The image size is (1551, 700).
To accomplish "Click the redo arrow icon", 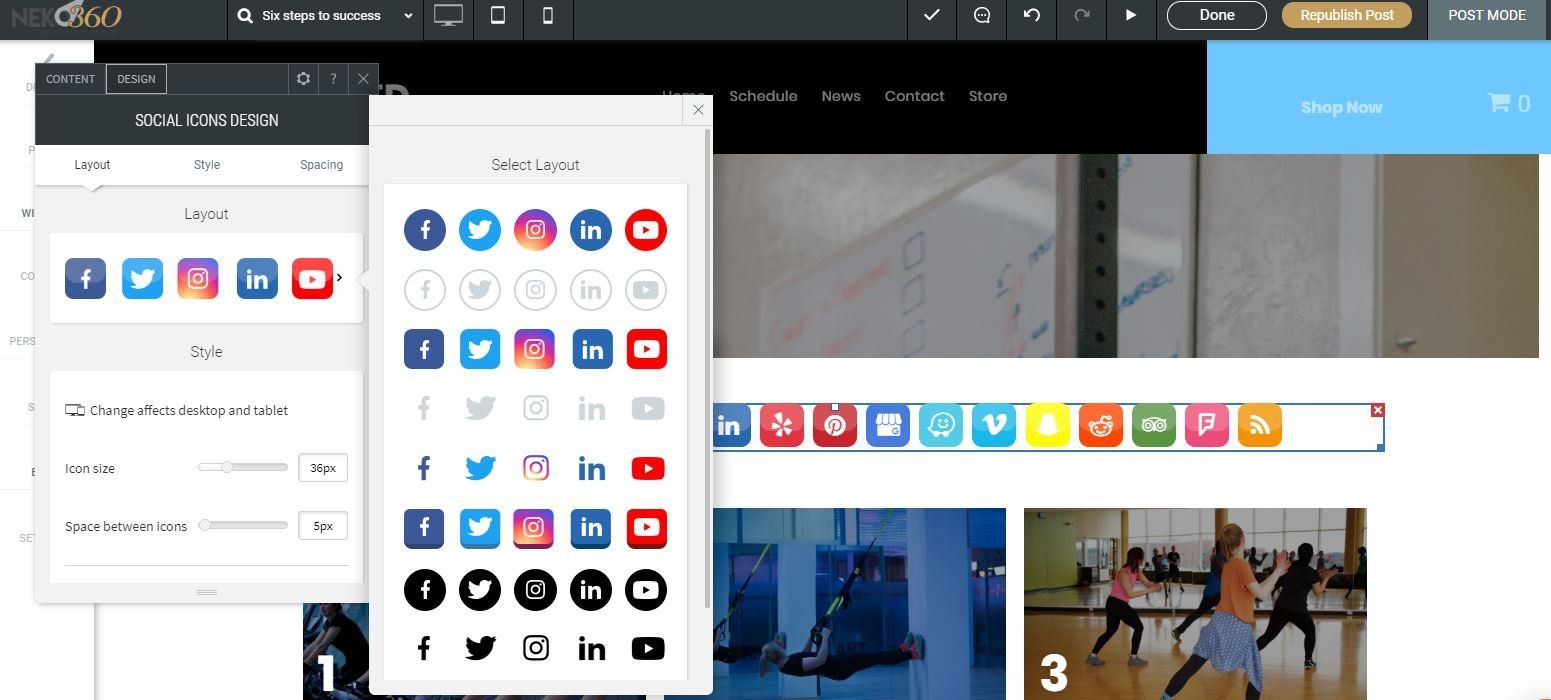I will tap(1081, 15).
